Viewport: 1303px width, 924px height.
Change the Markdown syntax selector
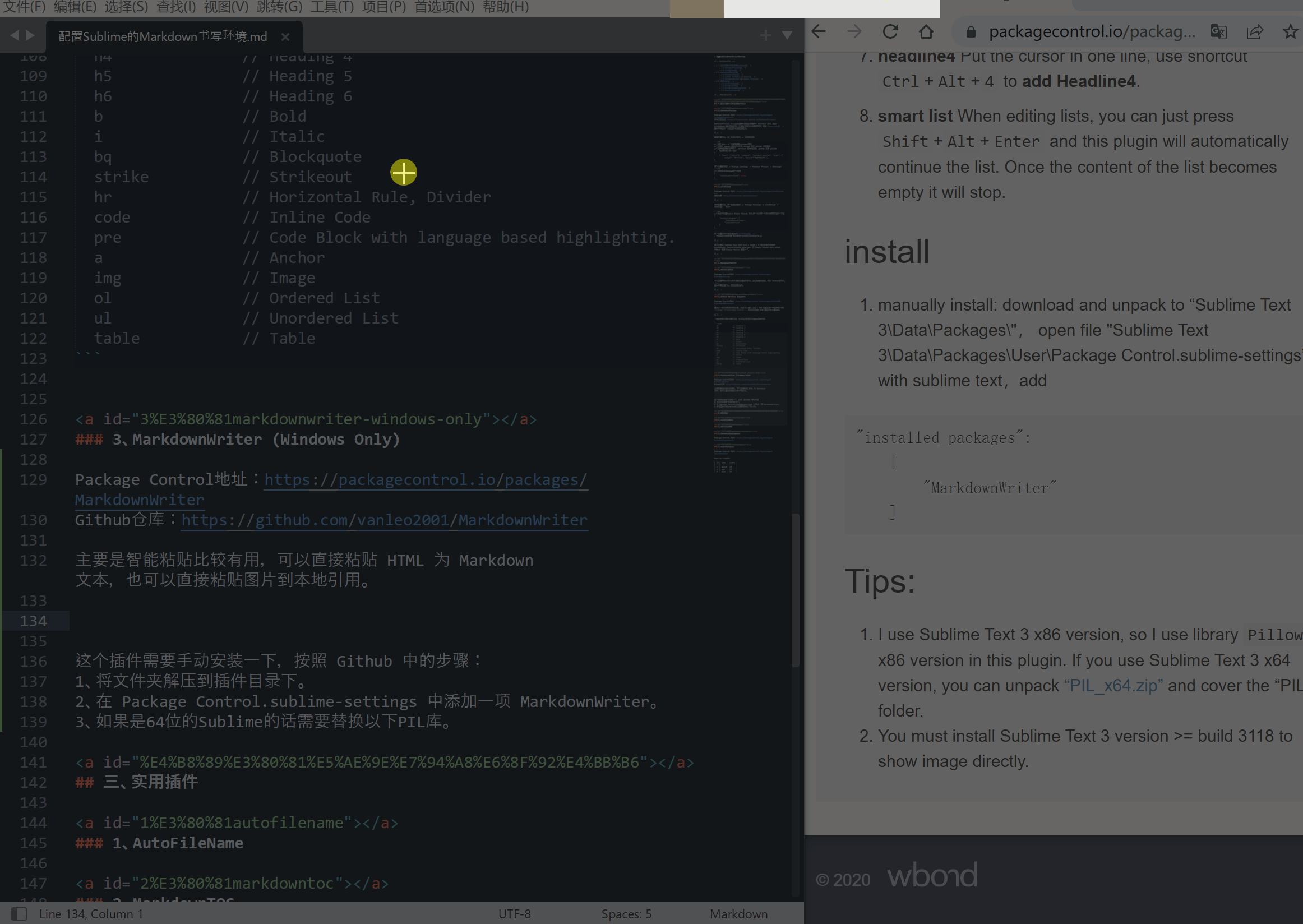[x=738, y=914]
